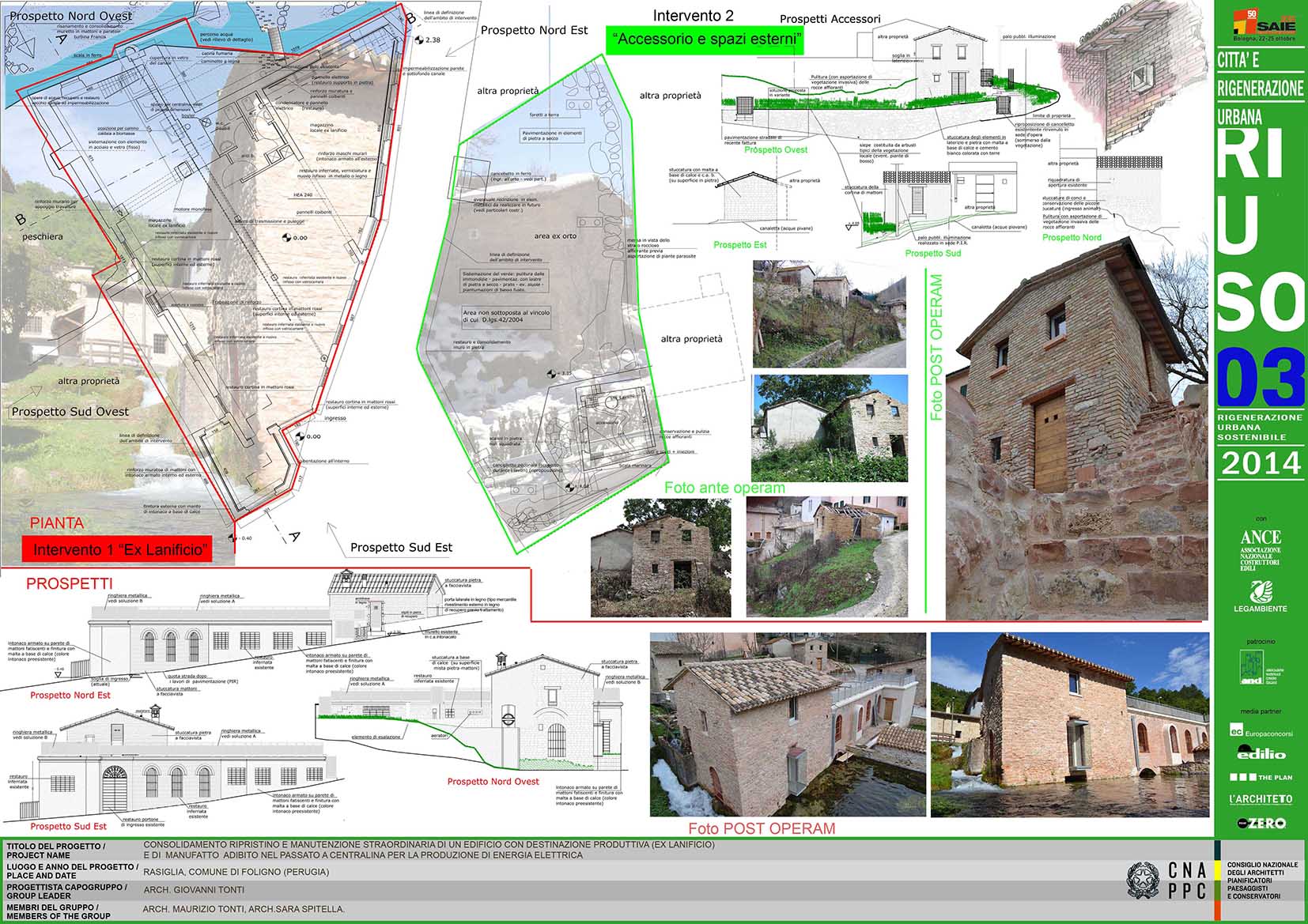The height and width of the screenshot is (924, 1308).
Task: Click the 'area ex orto' label
Action: pos(555,236)
